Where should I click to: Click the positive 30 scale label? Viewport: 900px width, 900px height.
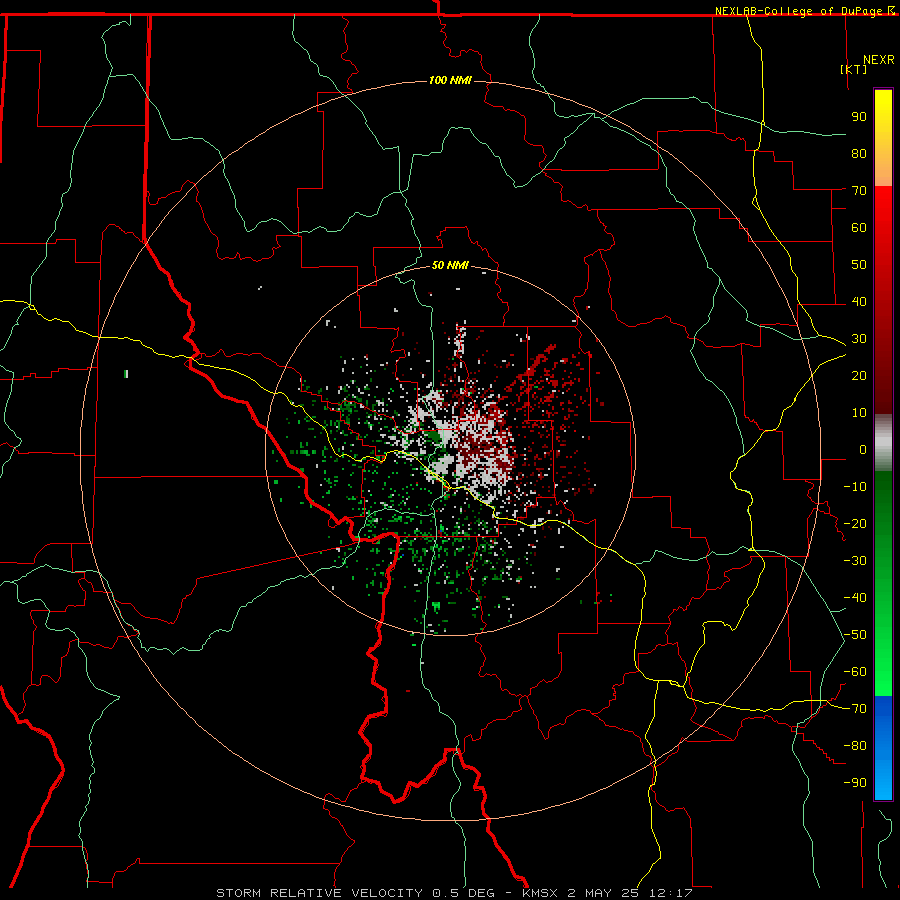click(859, 339)
